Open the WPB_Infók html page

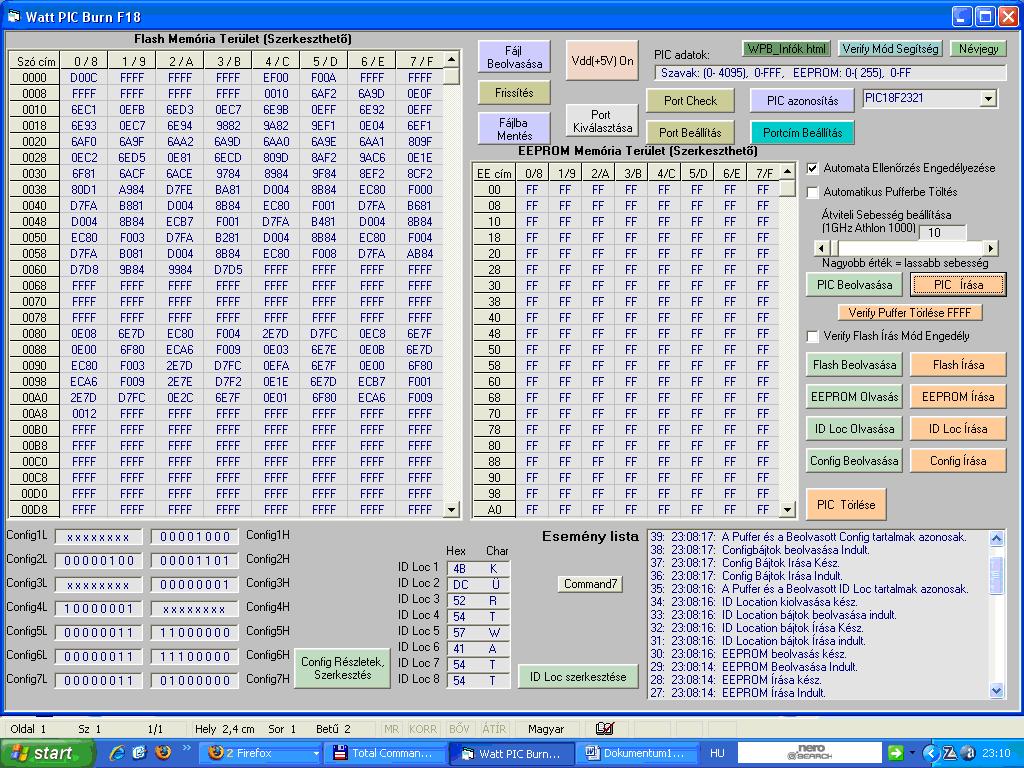(787, 48)
